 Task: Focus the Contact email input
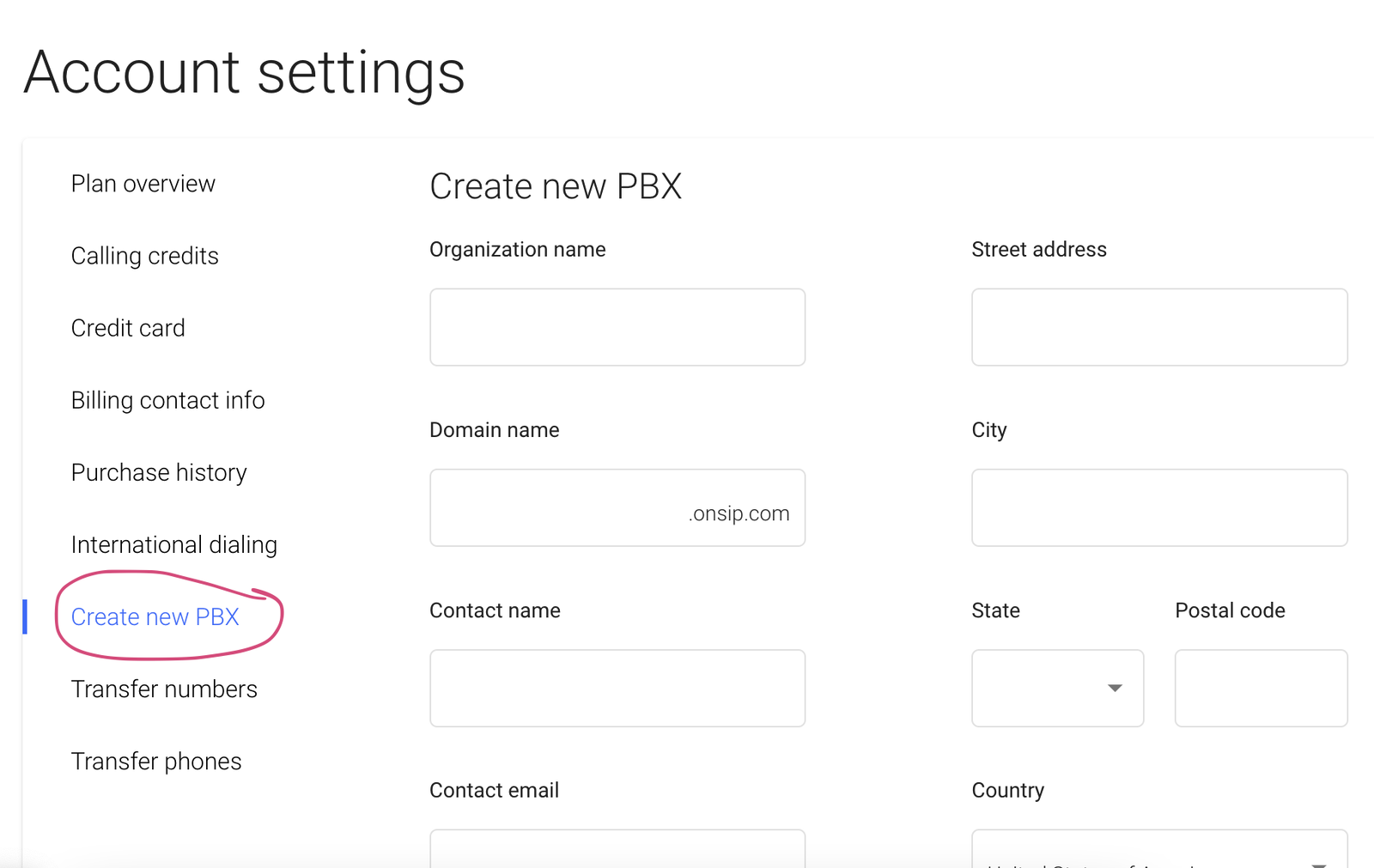pos(617,850)
